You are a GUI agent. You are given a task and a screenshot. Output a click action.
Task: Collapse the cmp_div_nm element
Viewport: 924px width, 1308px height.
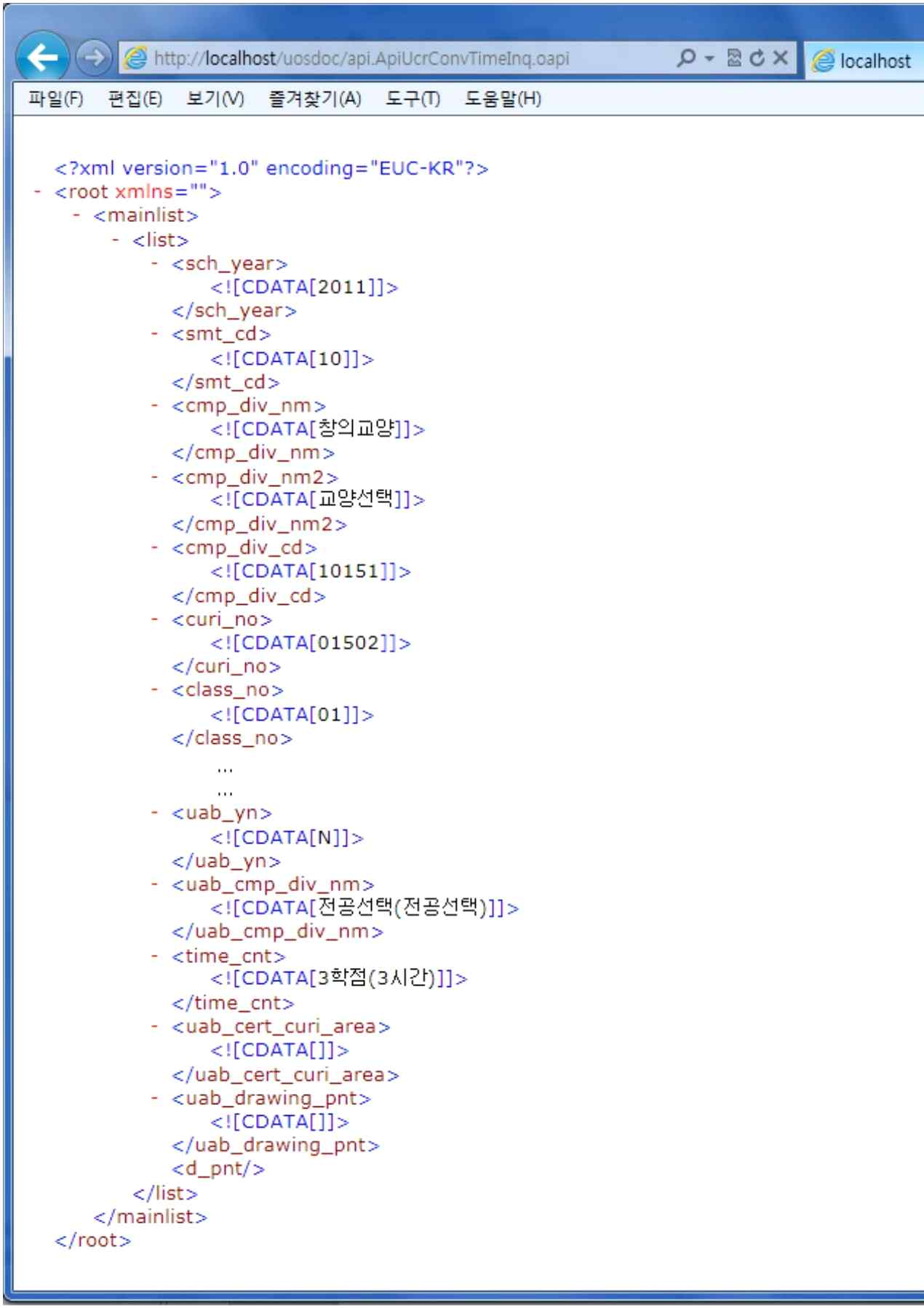point(155,405)
